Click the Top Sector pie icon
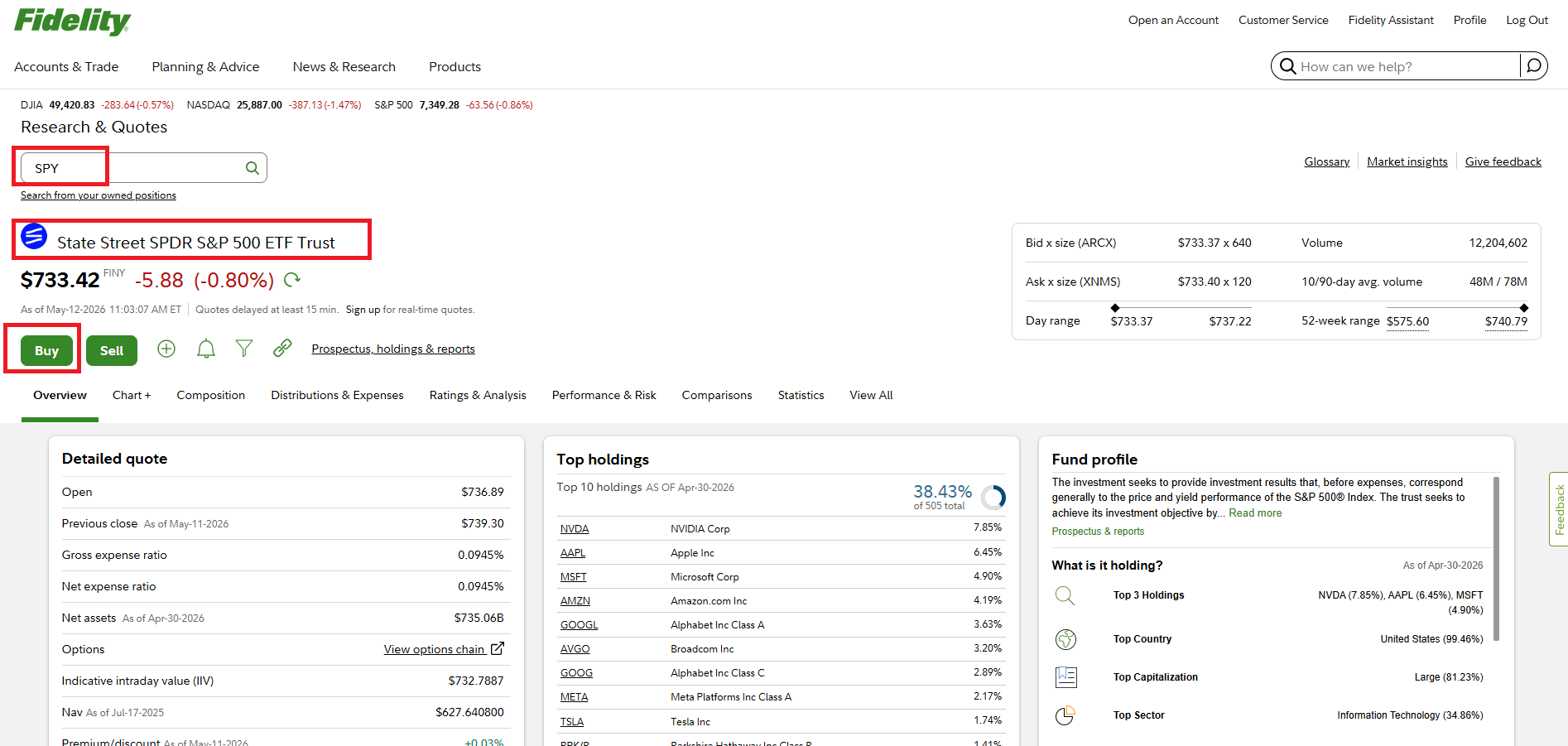This screenshot has height=746, width=1568. click(1065, 715)
